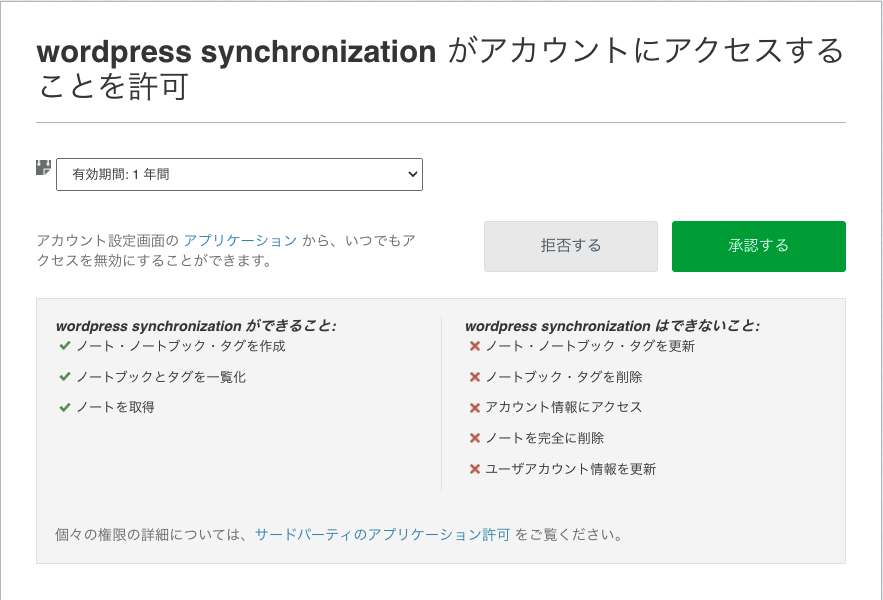
Task: Select the text ノートブック・タグを削除
Action: pos(564,377)
